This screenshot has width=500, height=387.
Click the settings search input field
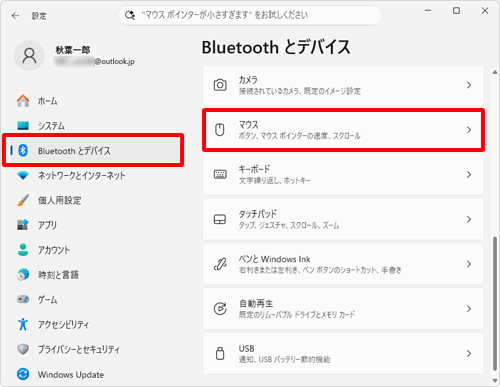pyautogui.click(x=250, y=15)
